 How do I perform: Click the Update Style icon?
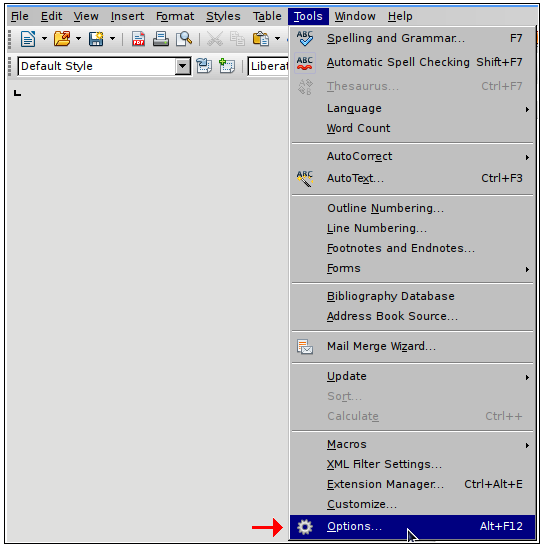coord(204,66)
